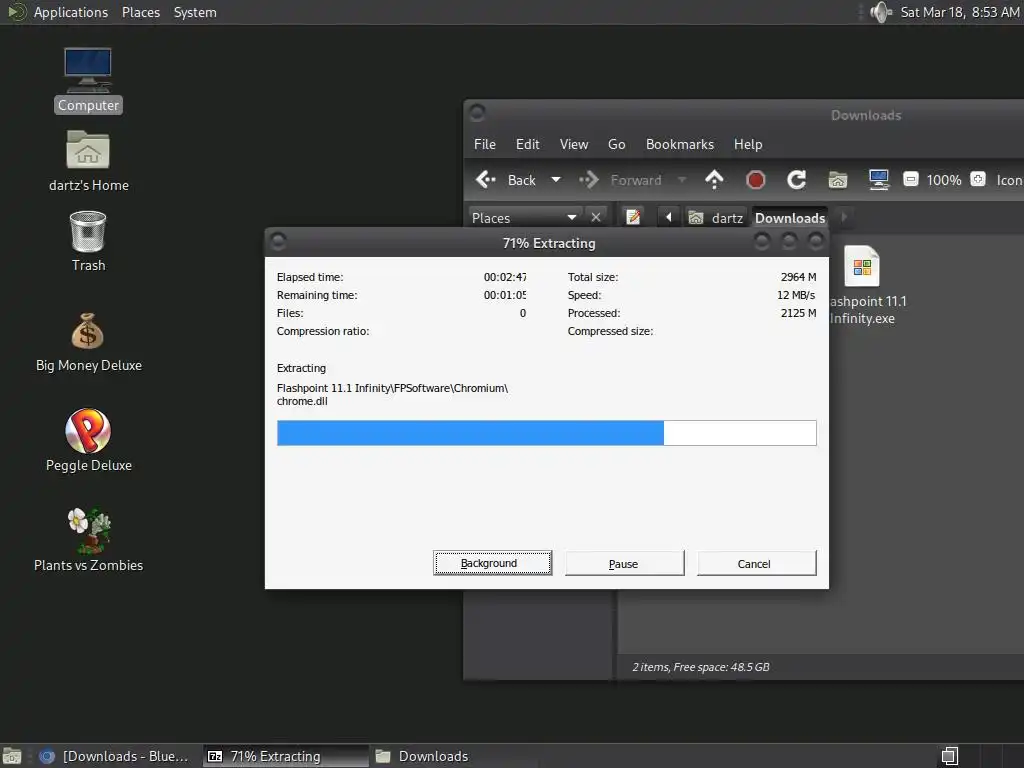
Task: Open Edit menu in Downloads window
Action: tap(527, 144)
